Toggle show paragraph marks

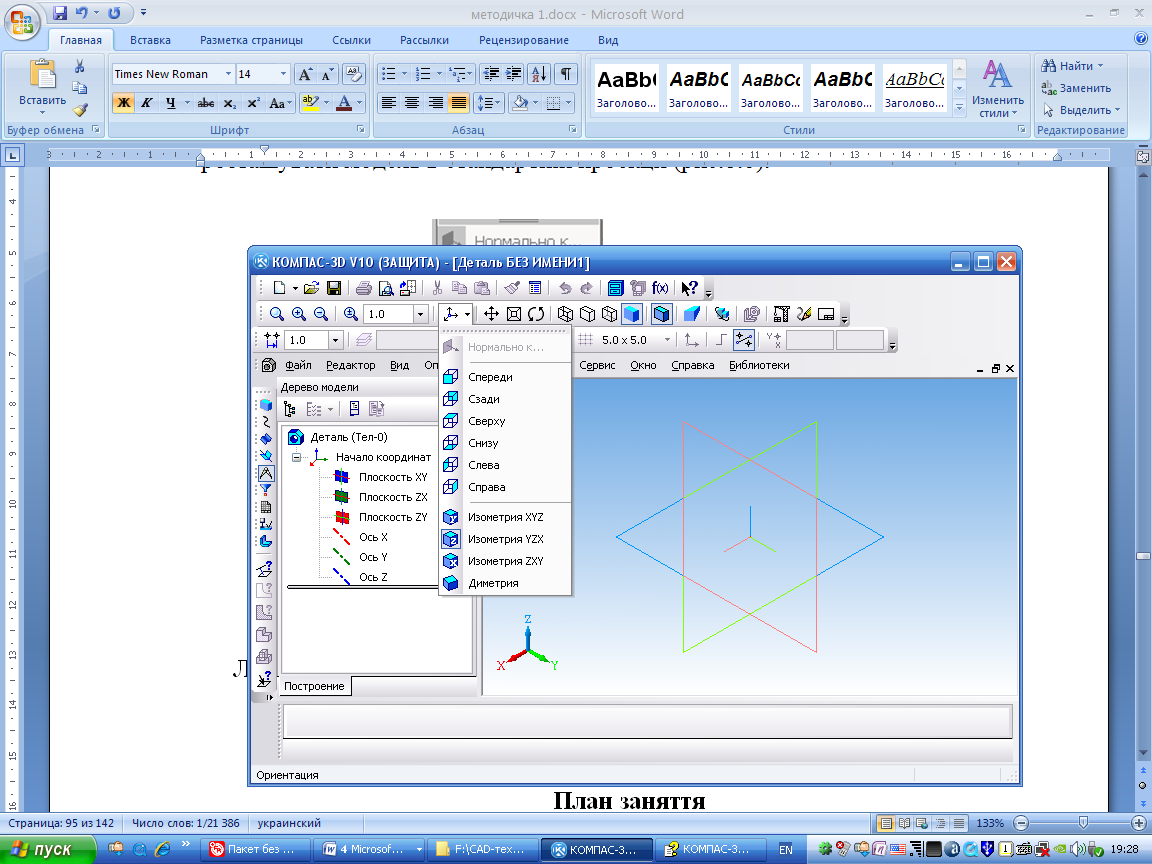566,73
